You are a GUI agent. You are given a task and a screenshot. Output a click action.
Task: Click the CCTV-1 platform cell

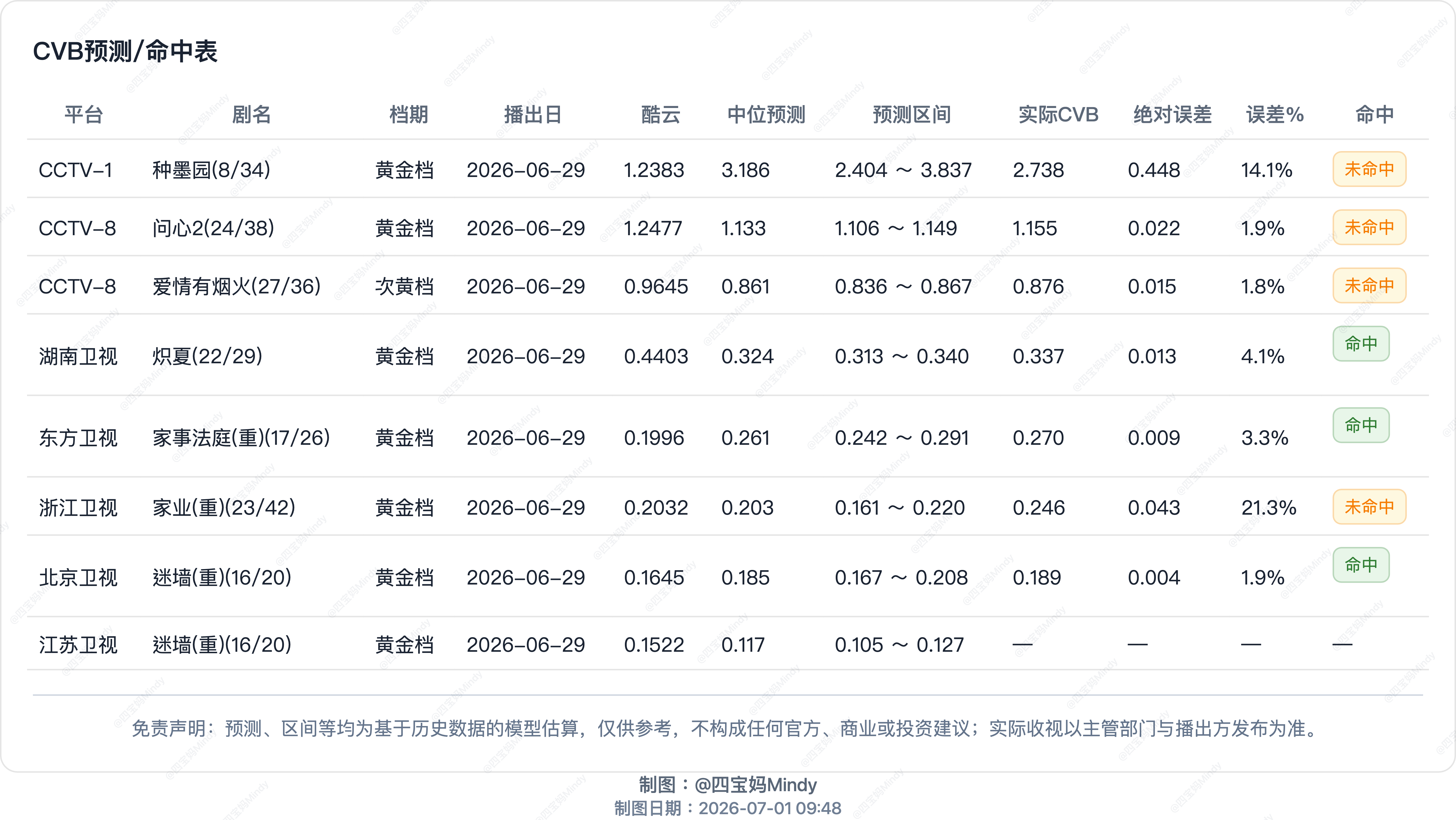tap(76, 170)
